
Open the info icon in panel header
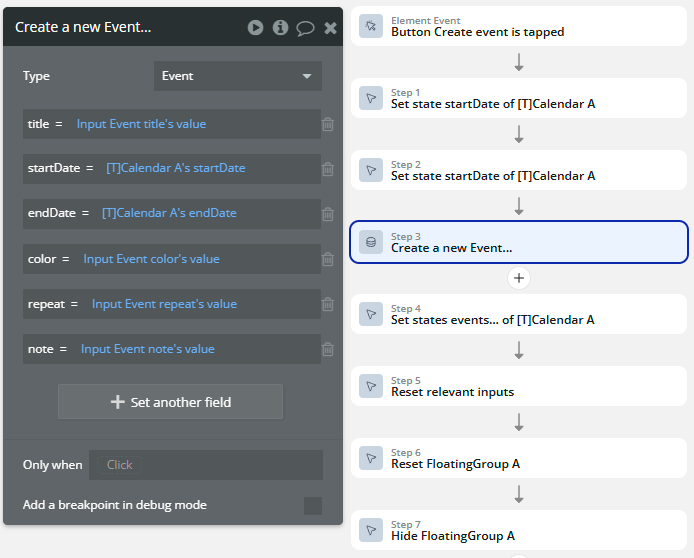(281, 27)
